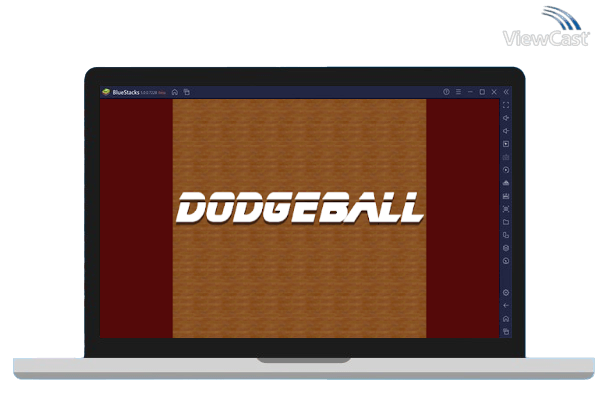Click the Android home icon in sidebar
Image resolution: width=602 pixels, height=414 pixels.
506,319
